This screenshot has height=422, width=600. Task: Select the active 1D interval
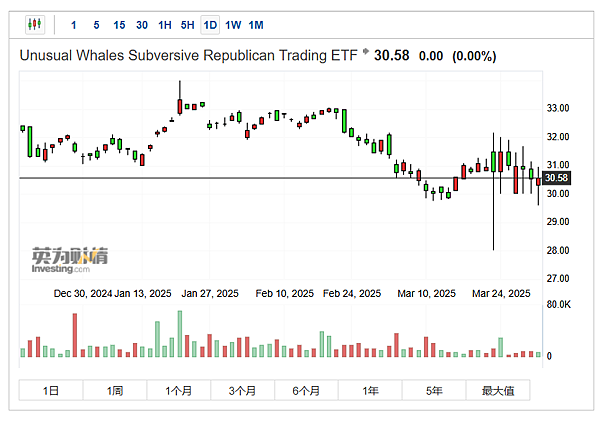[x=210, y=25]
